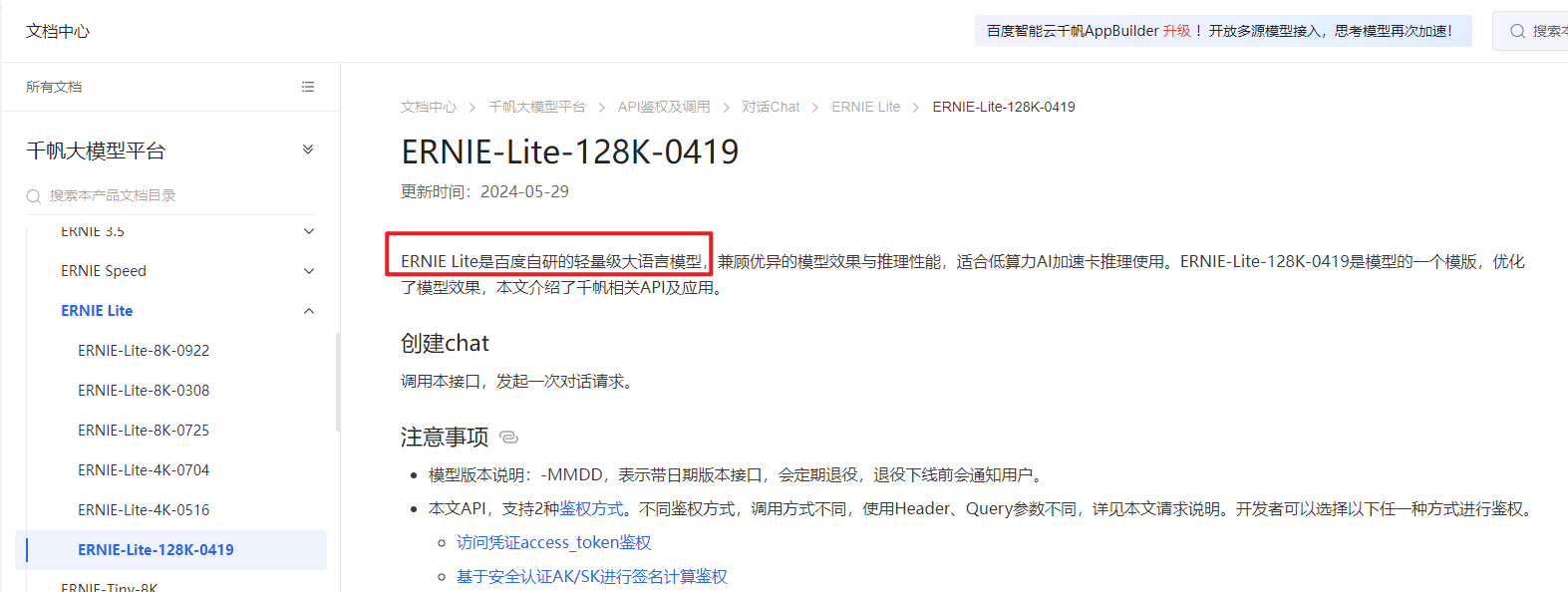Collapse the ERNIE Lite chevron
Screen dimensions: 1568x592
click(x=309, y=311)
